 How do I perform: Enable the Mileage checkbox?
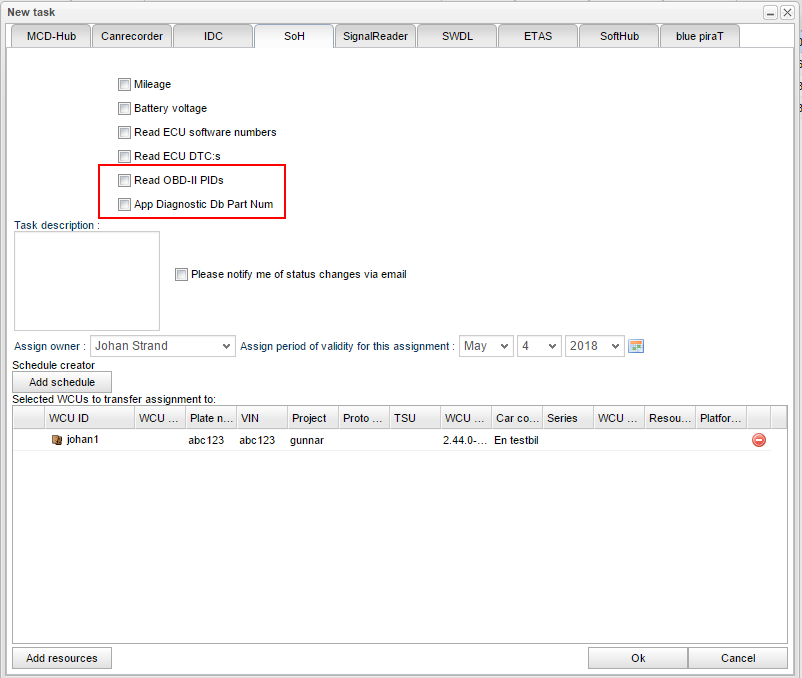124,85
